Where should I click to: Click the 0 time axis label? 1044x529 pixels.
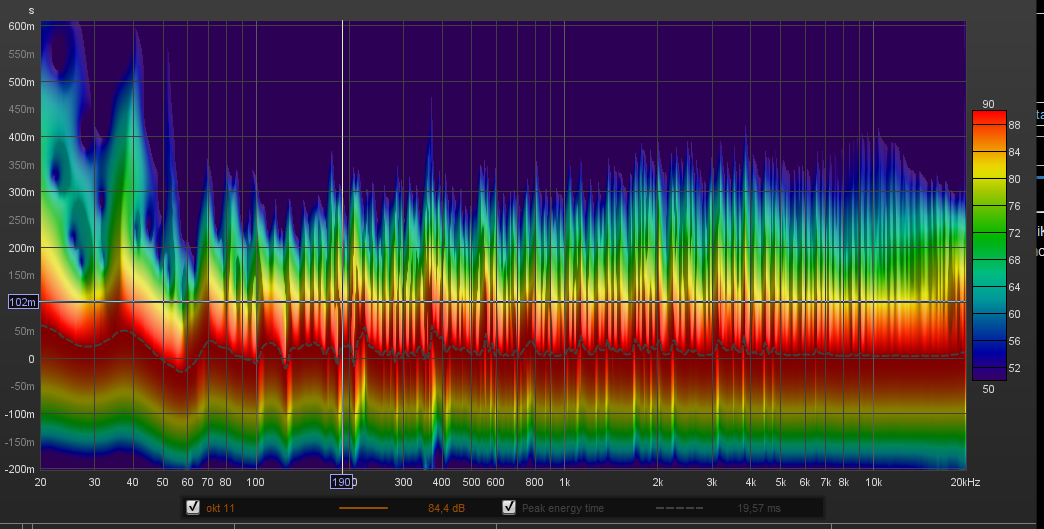[31, 359]
